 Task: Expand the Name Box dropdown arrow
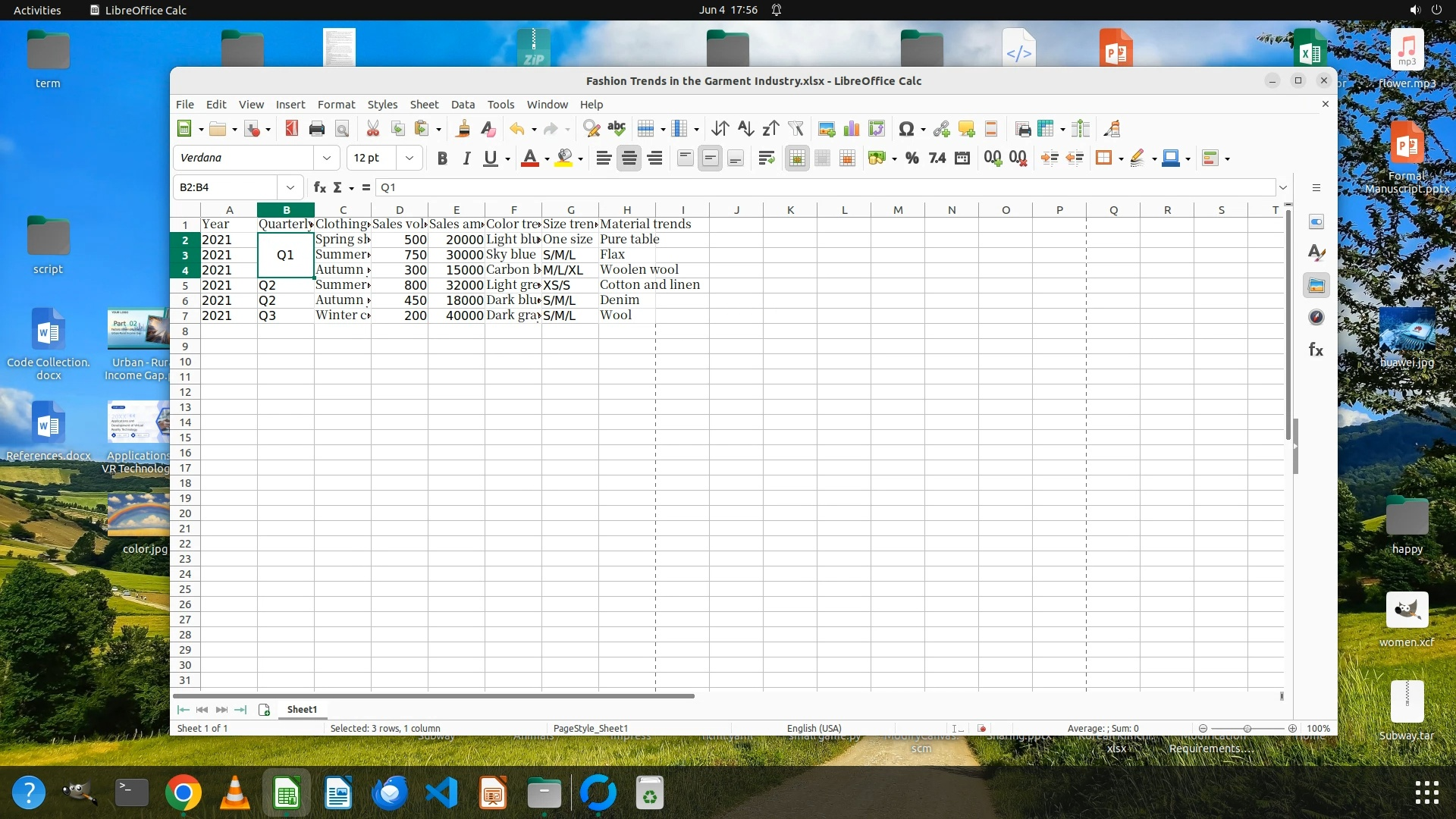point(290,187)
